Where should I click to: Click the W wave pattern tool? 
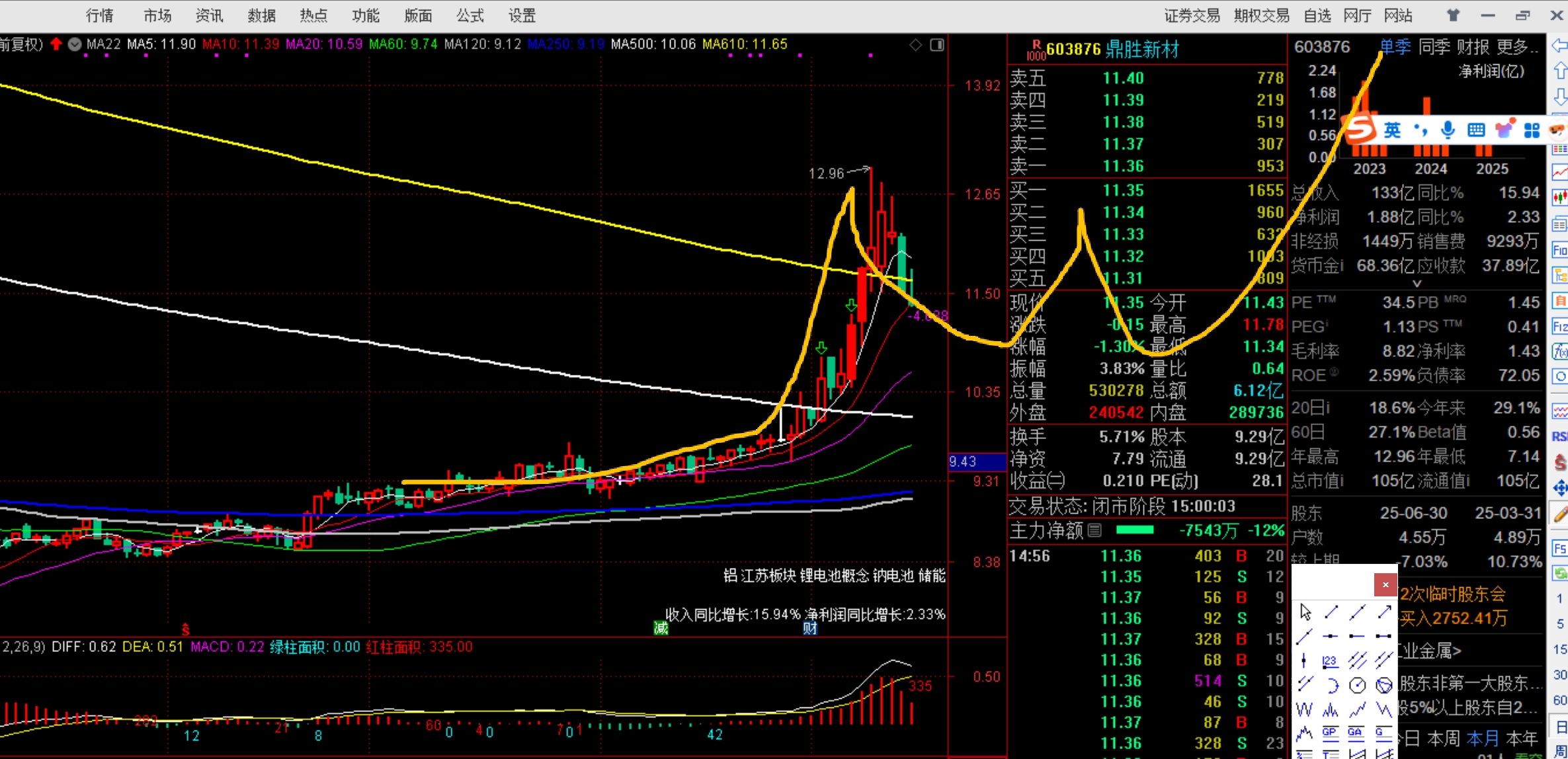(1304, 709)
